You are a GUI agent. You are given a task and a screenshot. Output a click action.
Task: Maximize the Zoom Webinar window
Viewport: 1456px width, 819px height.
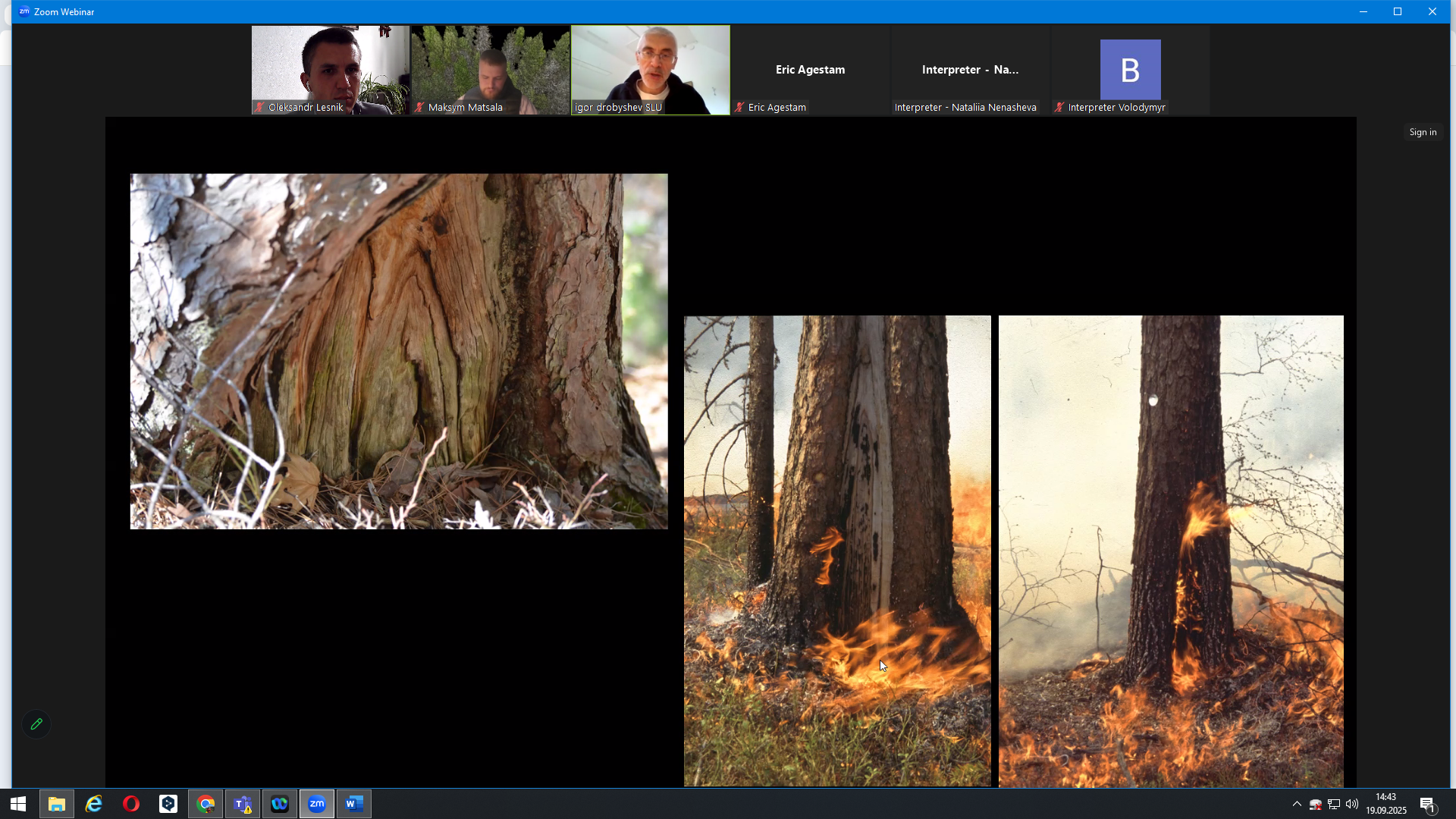click(1398, 11)
